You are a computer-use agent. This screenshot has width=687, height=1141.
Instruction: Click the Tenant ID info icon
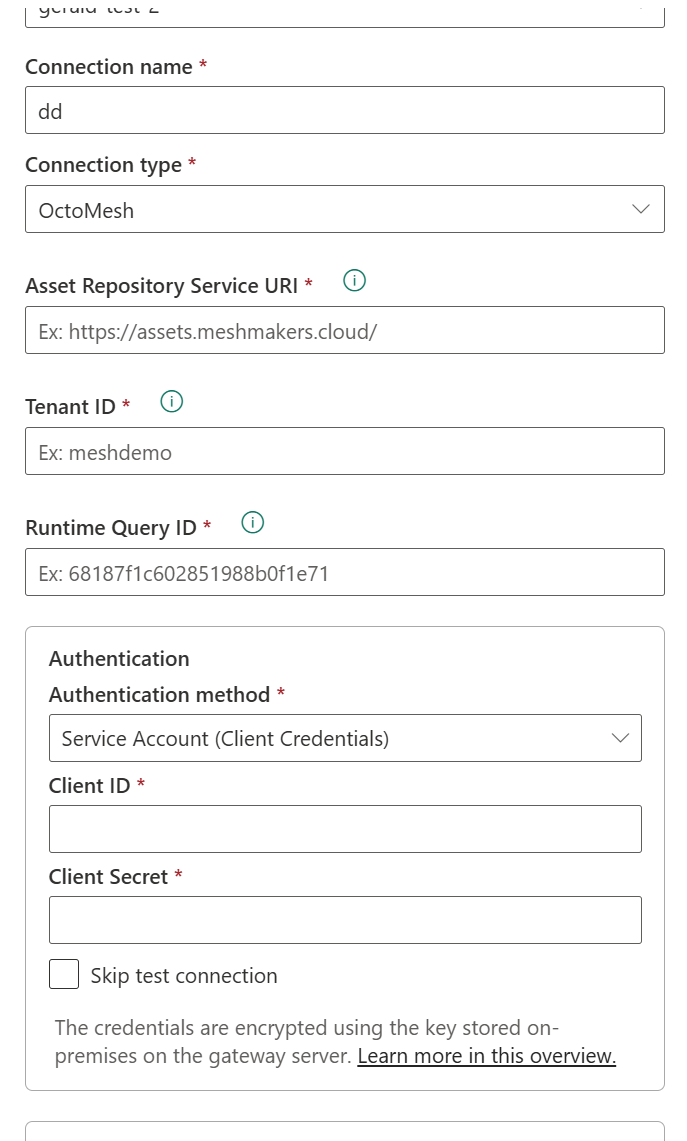[171, 402]
